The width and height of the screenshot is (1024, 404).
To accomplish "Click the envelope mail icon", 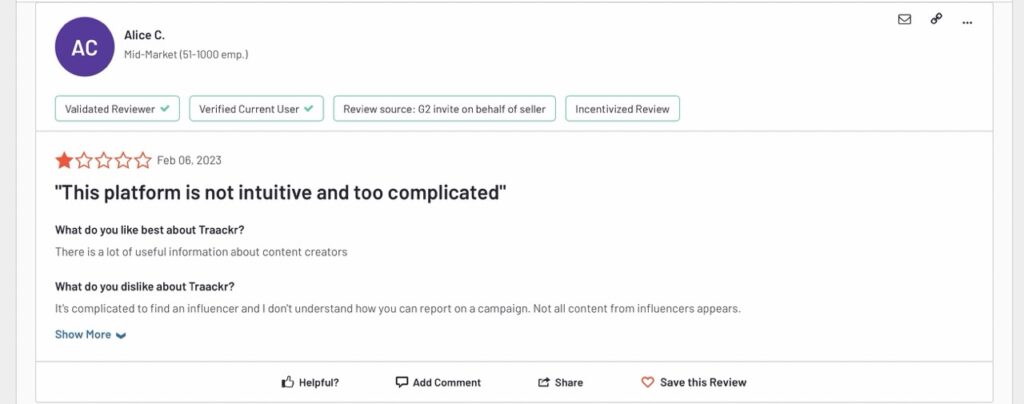I will 904,20.
